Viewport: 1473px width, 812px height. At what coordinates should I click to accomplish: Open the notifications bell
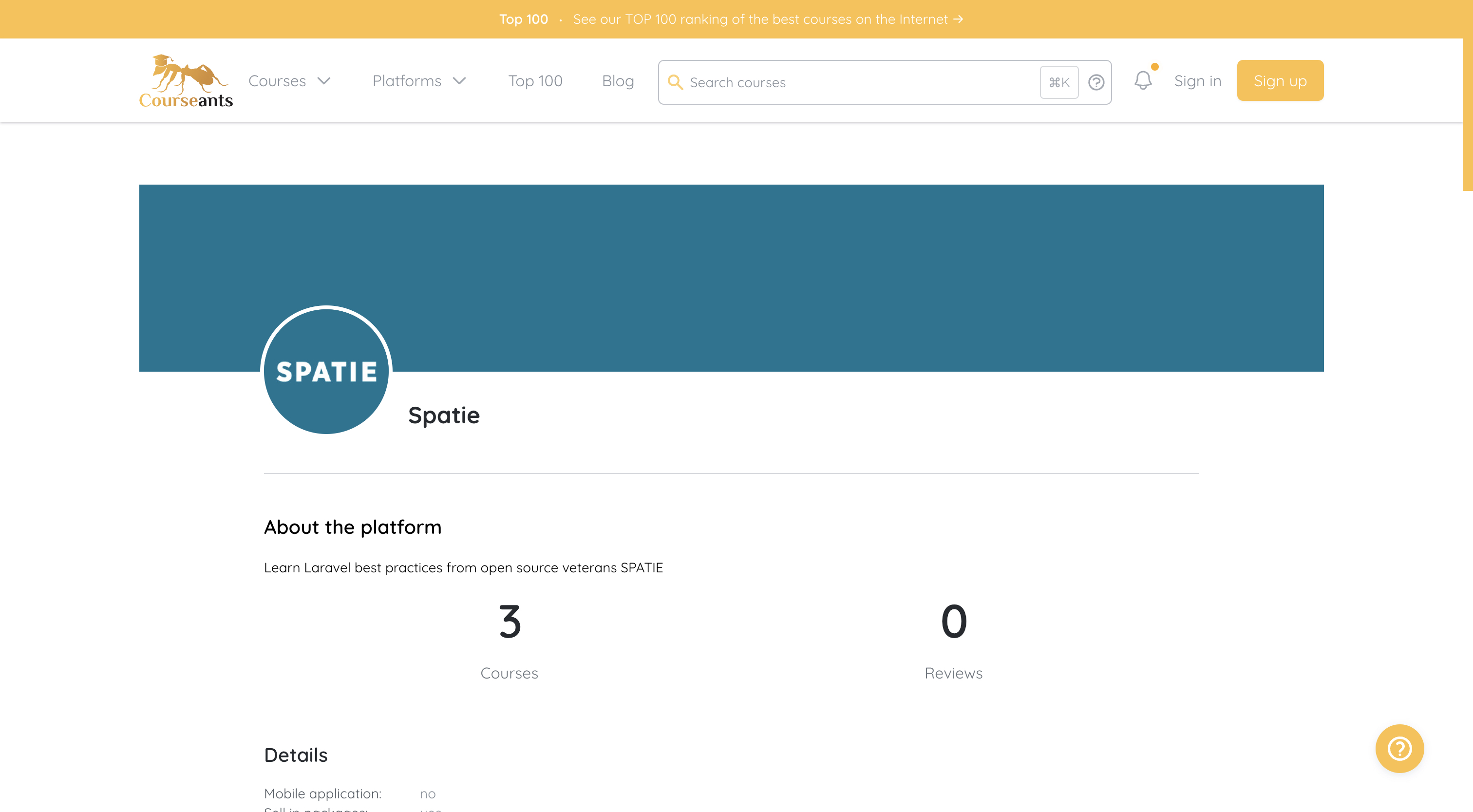click(x=1143, y=80)
